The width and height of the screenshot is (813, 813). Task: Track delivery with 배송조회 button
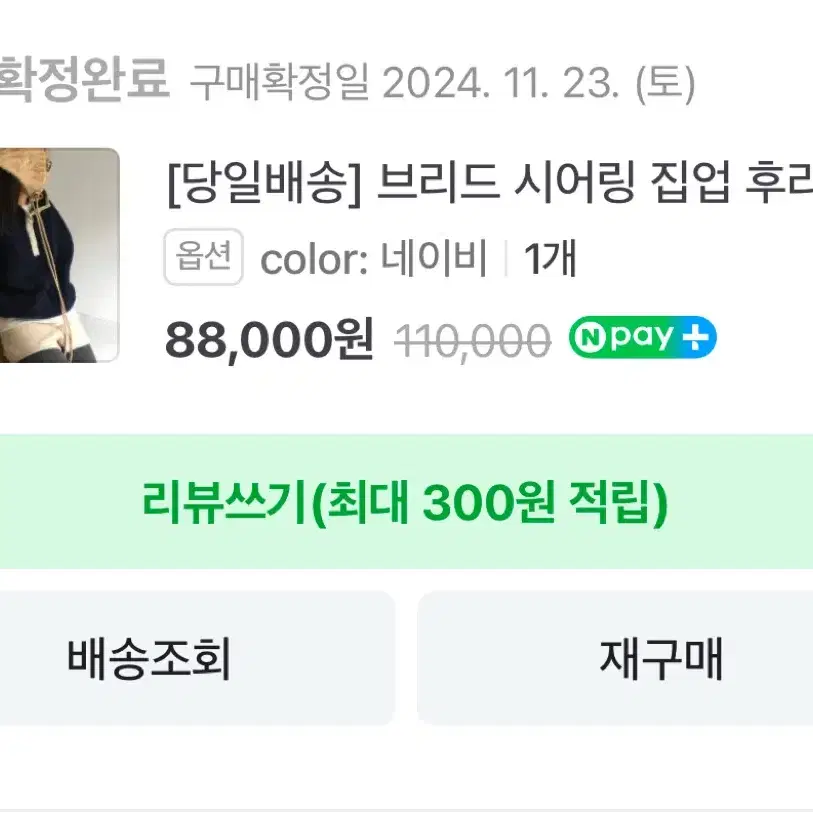(x=197, y=658)
